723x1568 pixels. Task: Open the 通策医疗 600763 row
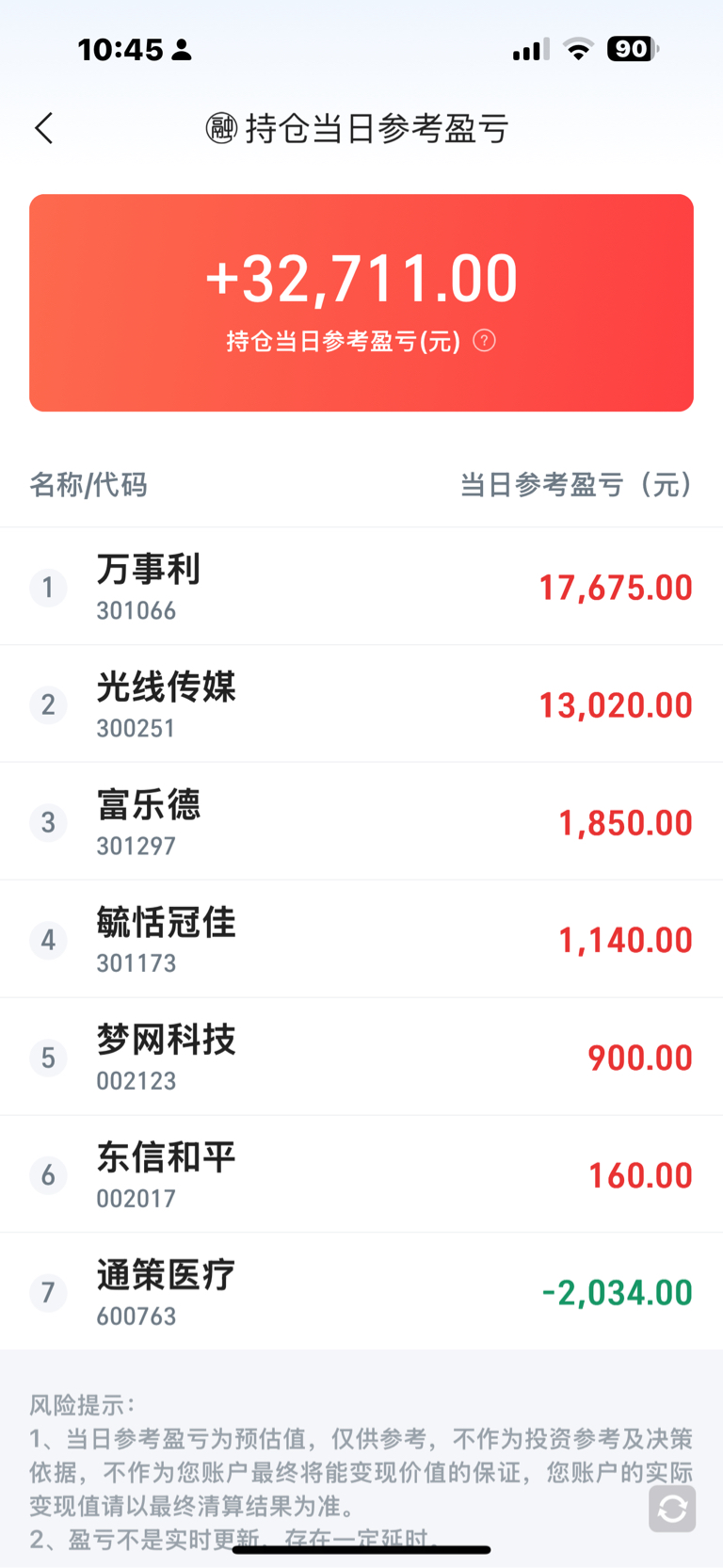[166, 1292]
